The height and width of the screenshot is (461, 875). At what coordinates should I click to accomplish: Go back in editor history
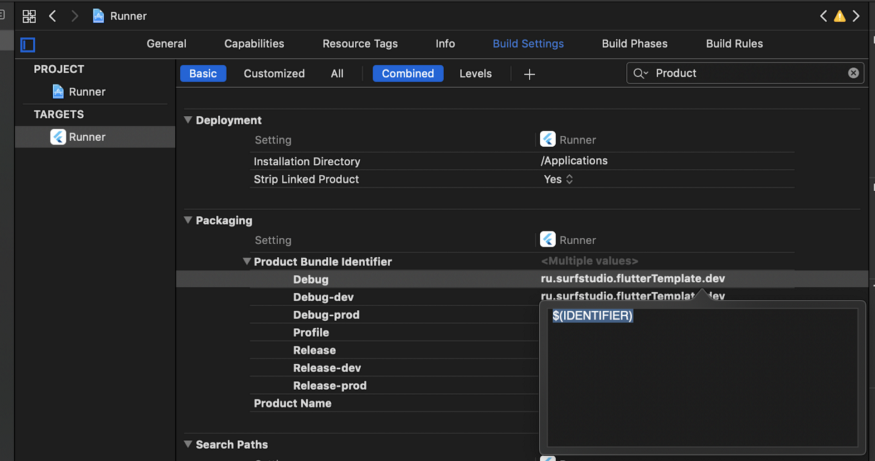click(x=52, y=16)
